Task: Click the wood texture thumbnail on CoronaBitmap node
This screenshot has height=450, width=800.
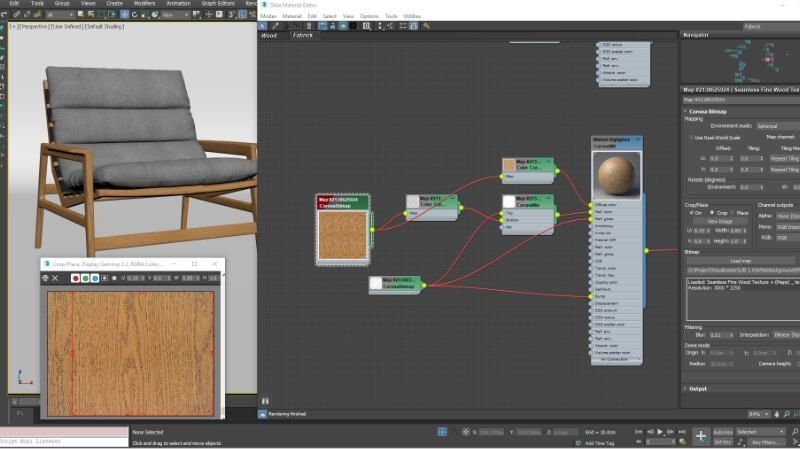Action: [x=342, y=235]
